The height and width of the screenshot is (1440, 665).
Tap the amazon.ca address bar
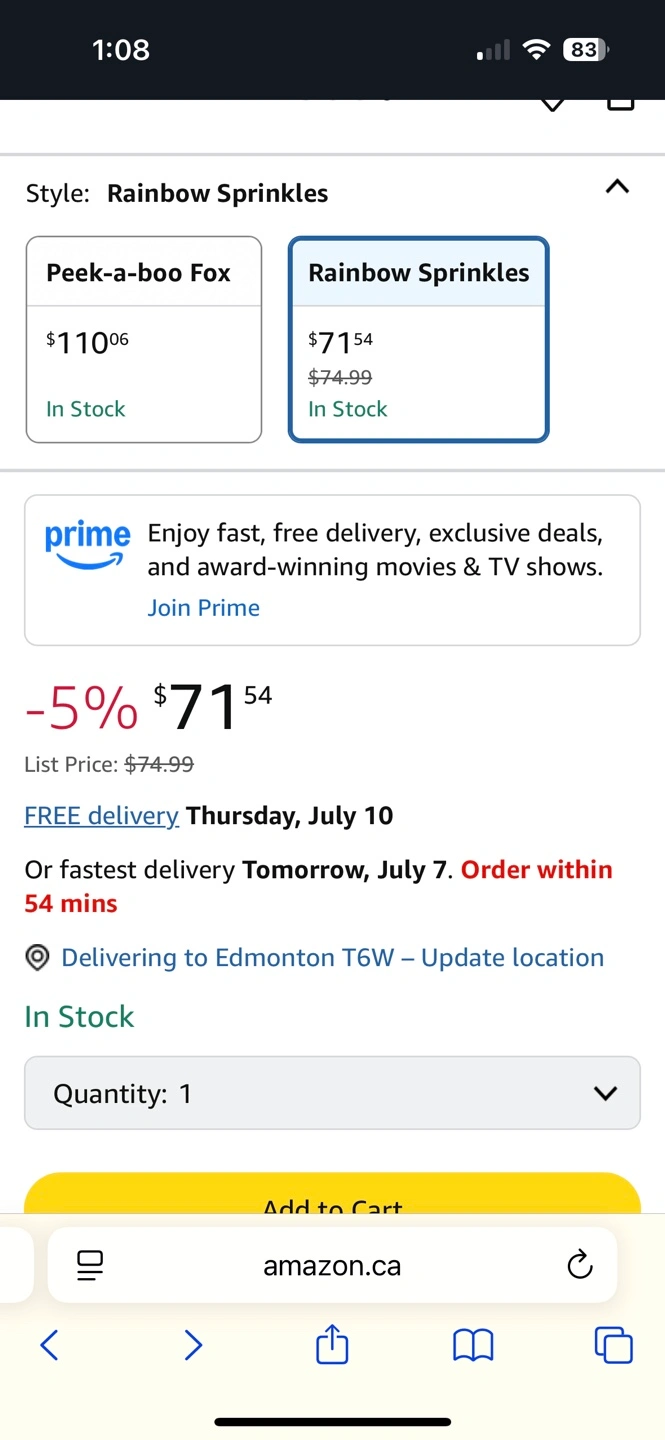(332, 1266)
